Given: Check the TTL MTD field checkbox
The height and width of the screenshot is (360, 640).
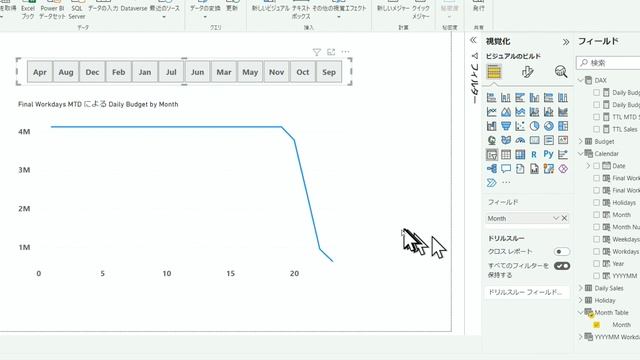Looking at the screenshot, I should 596,117.
